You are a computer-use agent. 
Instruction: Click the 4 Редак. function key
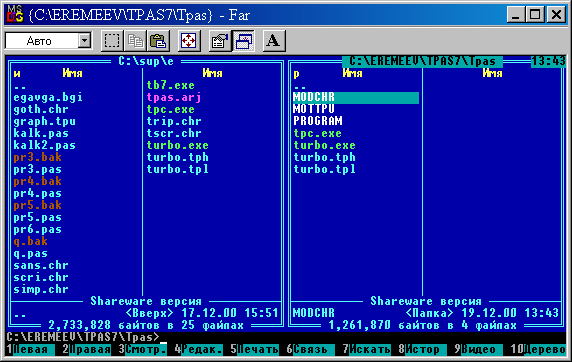[199, 350]
